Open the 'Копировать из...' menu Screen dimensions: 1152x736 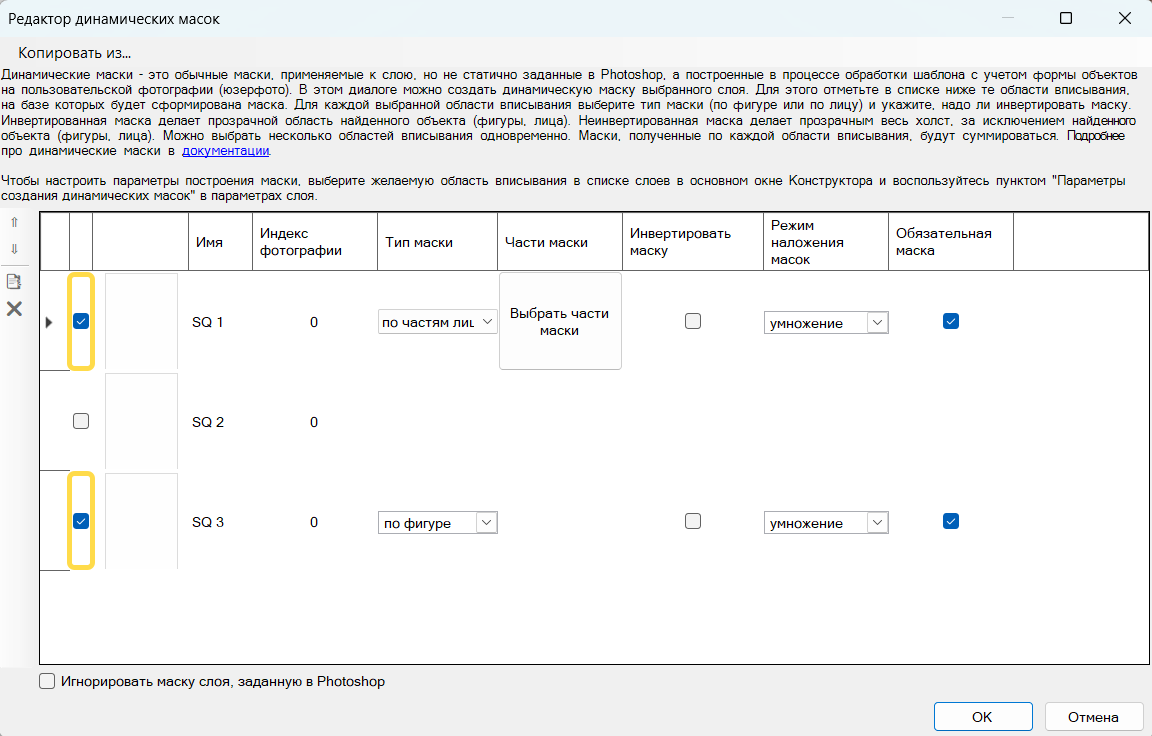(74, 52)
